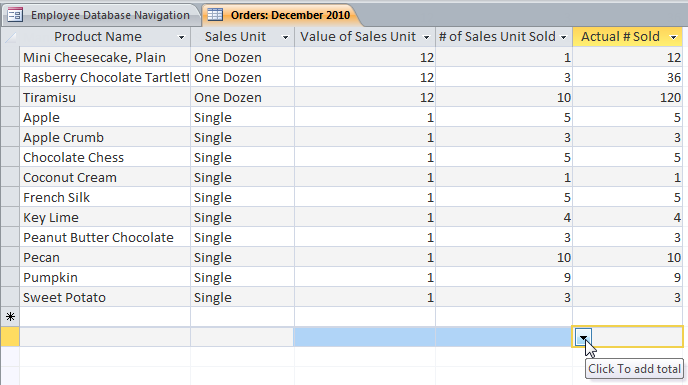This screenshot has width=688, height=385.
Task: Click One Dozen in the Tiramisu row
Action: 243,97
